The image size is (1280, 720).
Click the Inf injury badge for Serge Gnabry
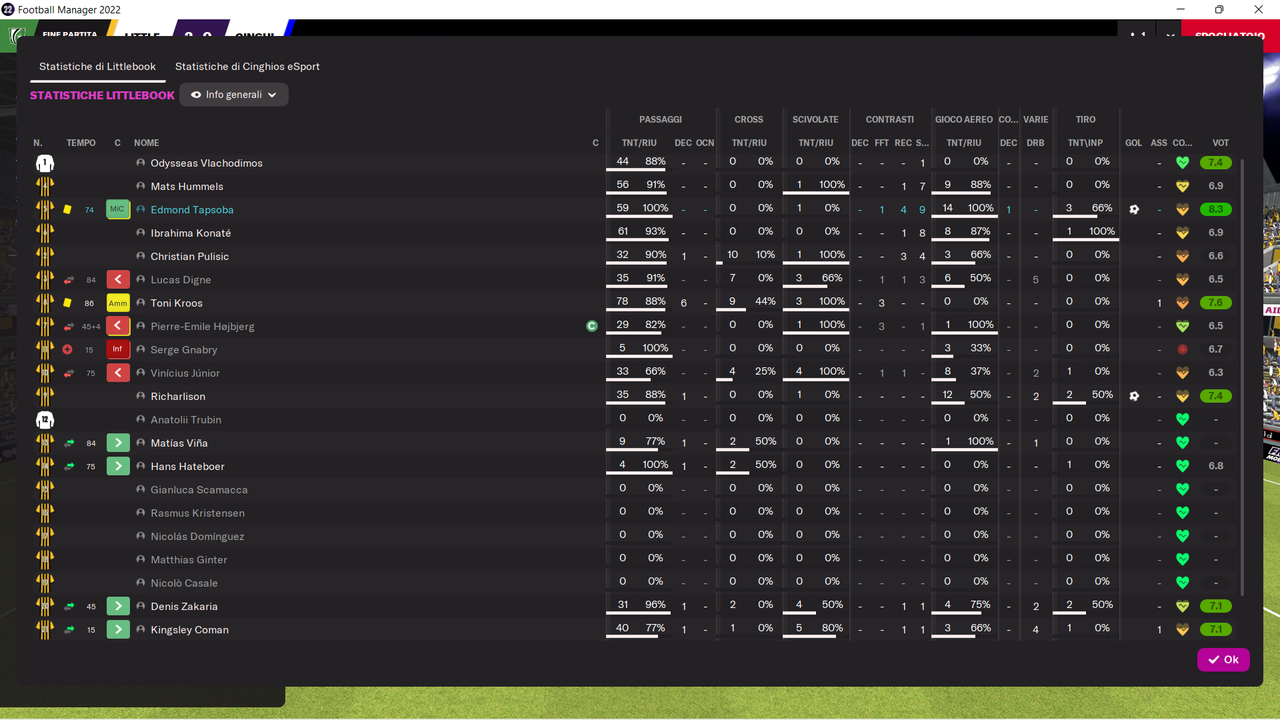point(118,350)
